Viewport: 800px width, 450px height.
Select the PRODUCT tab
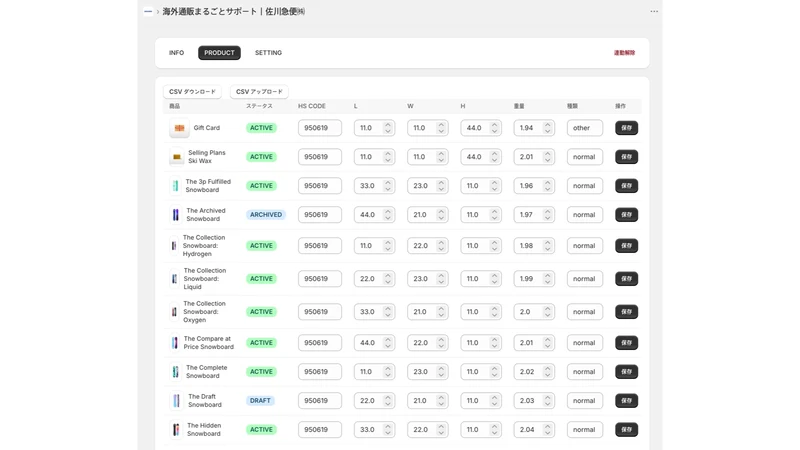(219, 53)
